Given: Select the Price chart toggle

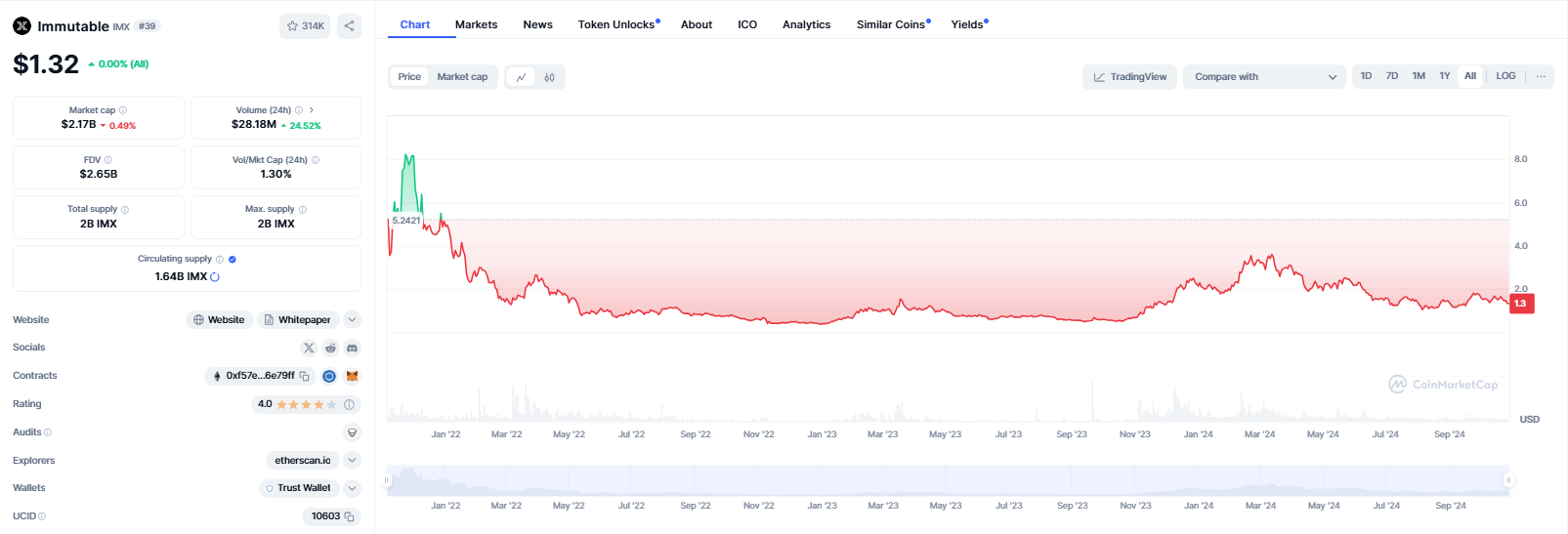Looking at the screenshot, I should click(409, 77).
